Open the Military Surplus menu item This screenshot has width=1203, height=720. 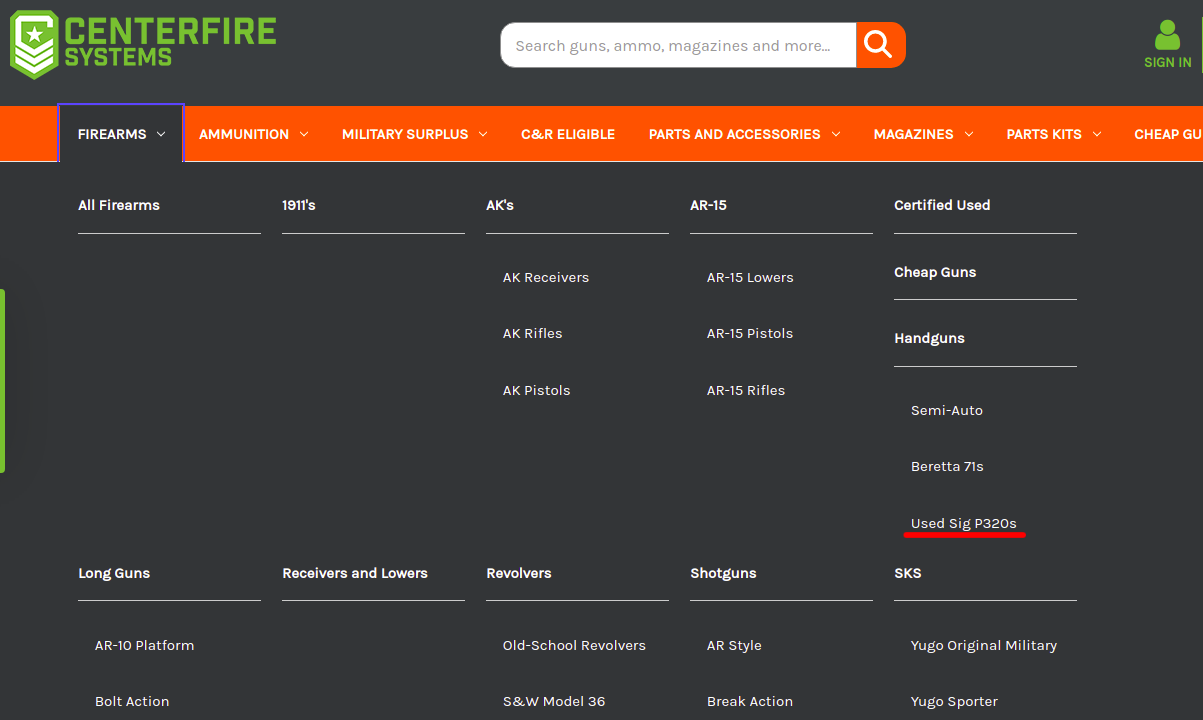[x=405, y=134]
